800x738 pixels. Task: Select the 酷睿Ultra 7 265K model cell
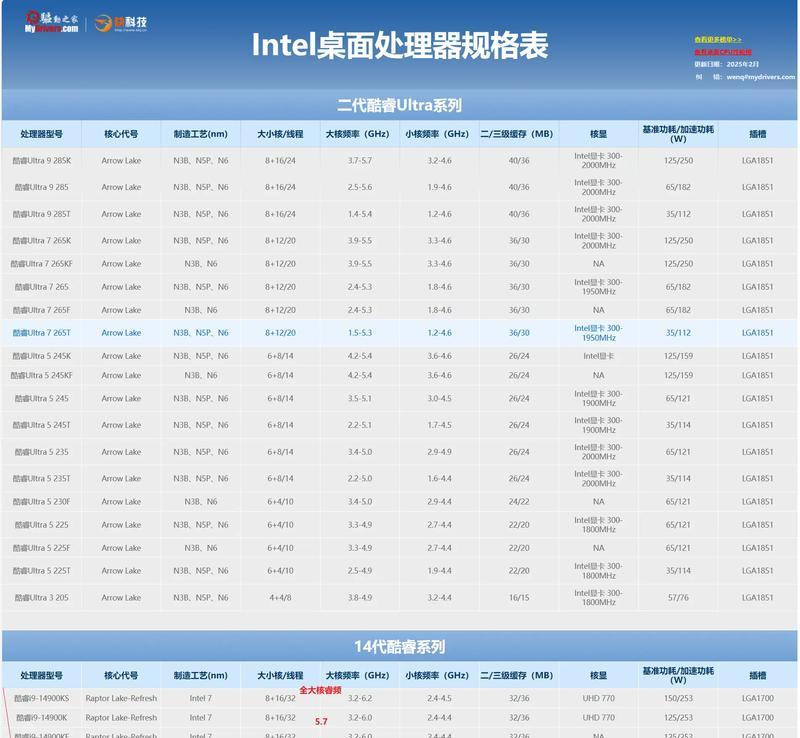tap(41, 241)
